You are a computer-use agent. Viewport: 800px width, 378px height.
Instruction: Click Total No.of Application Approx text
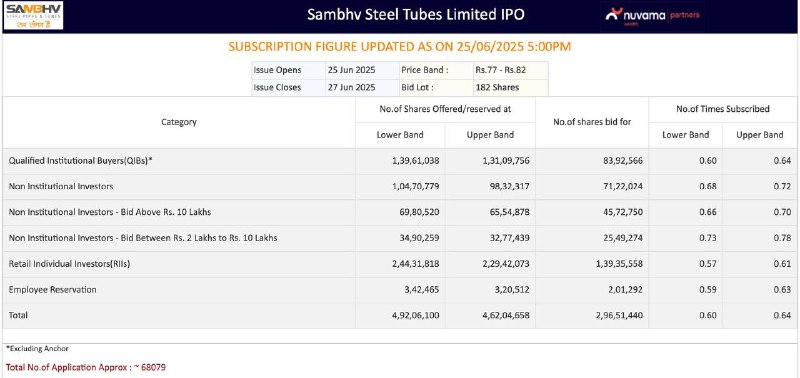pyautogui.click(x=86, y=367)
